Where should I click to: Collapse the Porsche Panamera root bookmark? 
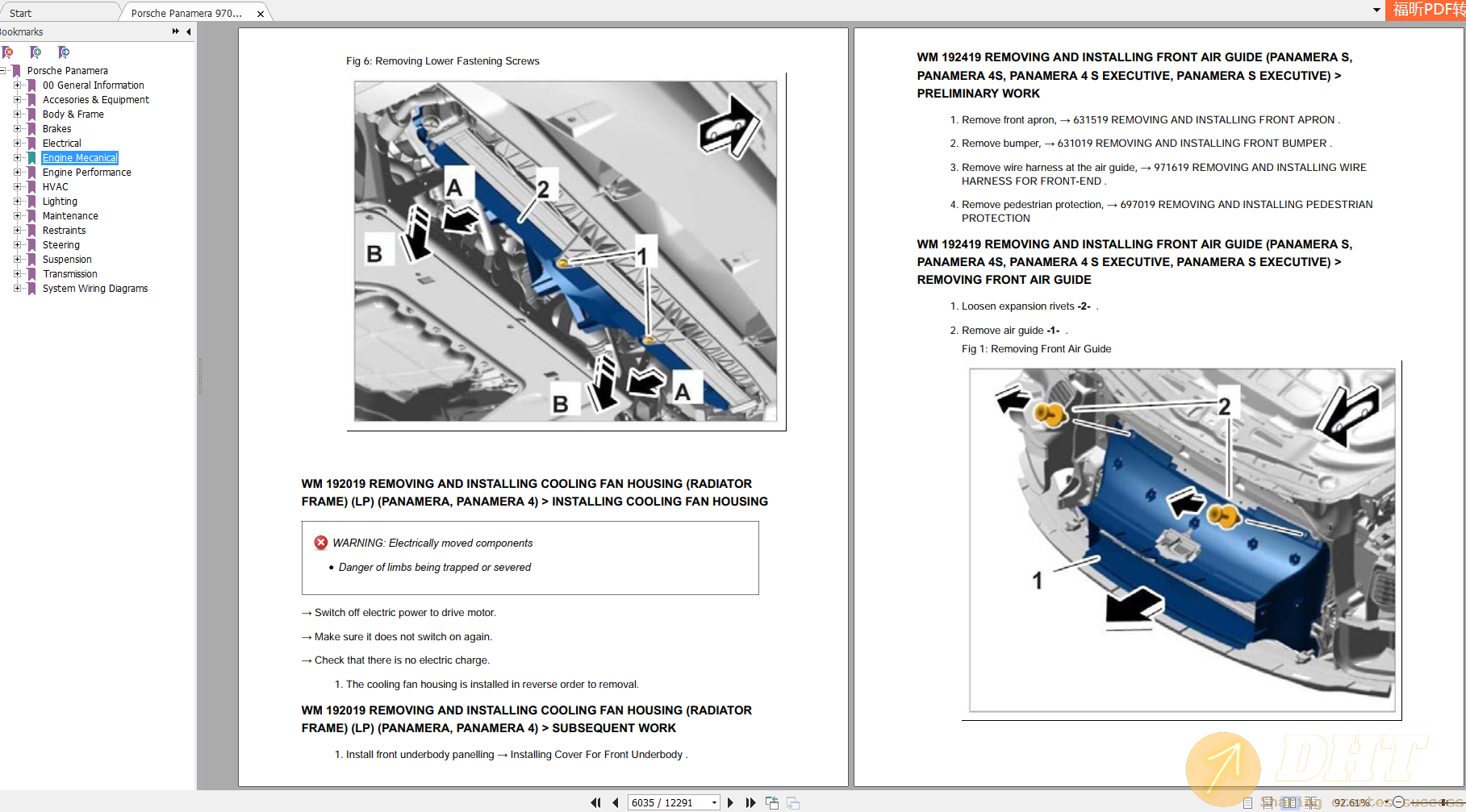[x=3, y=71]
